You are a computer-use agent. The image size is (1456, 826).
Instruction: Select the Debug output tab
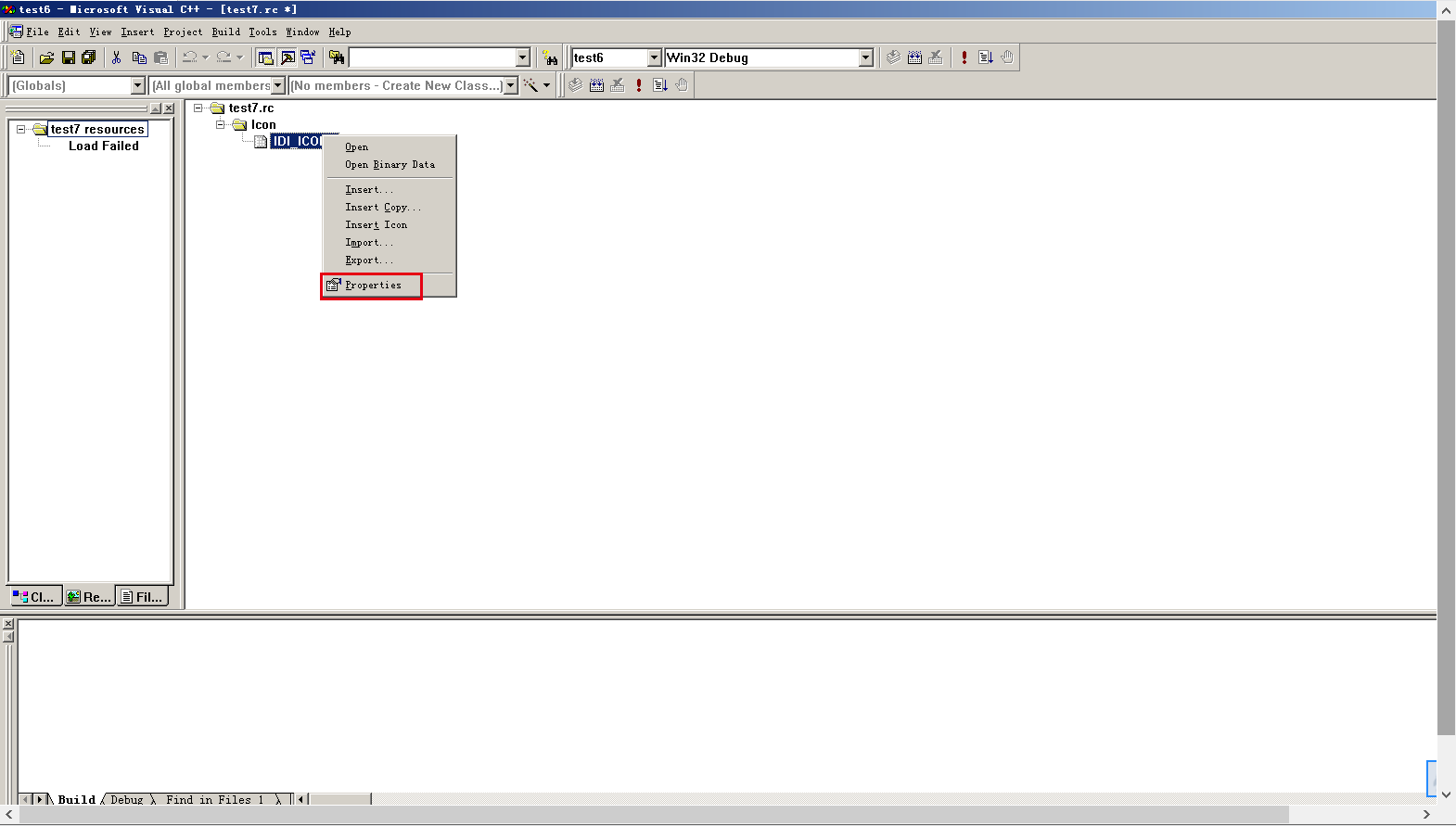(127, 799)
